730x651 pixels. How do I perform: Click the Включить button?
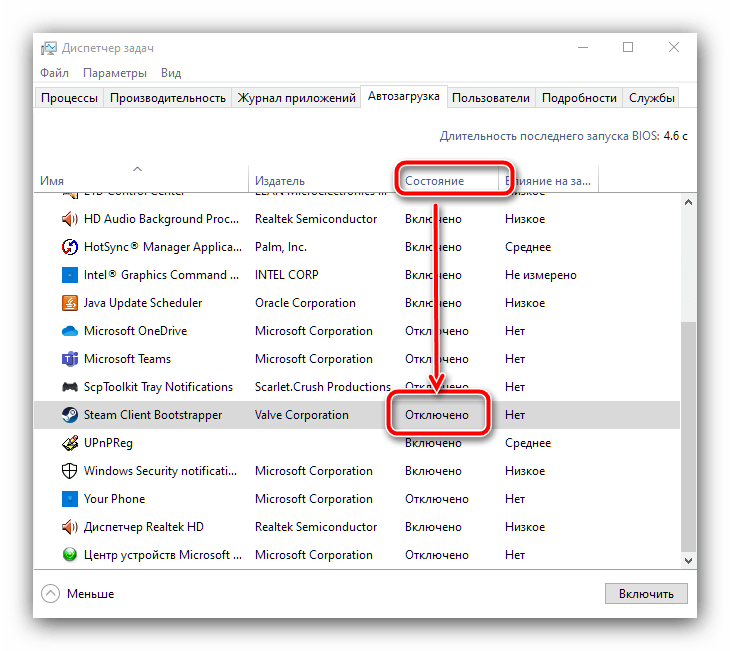646,594
